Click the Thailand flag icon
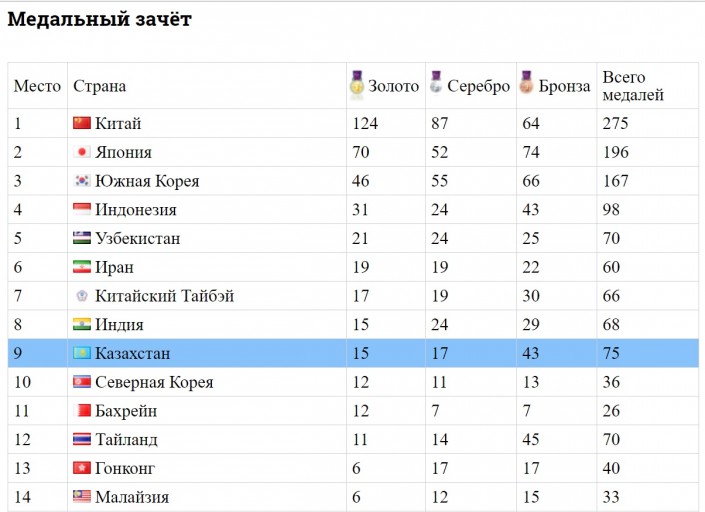705x512 pixels. [82, 439]
